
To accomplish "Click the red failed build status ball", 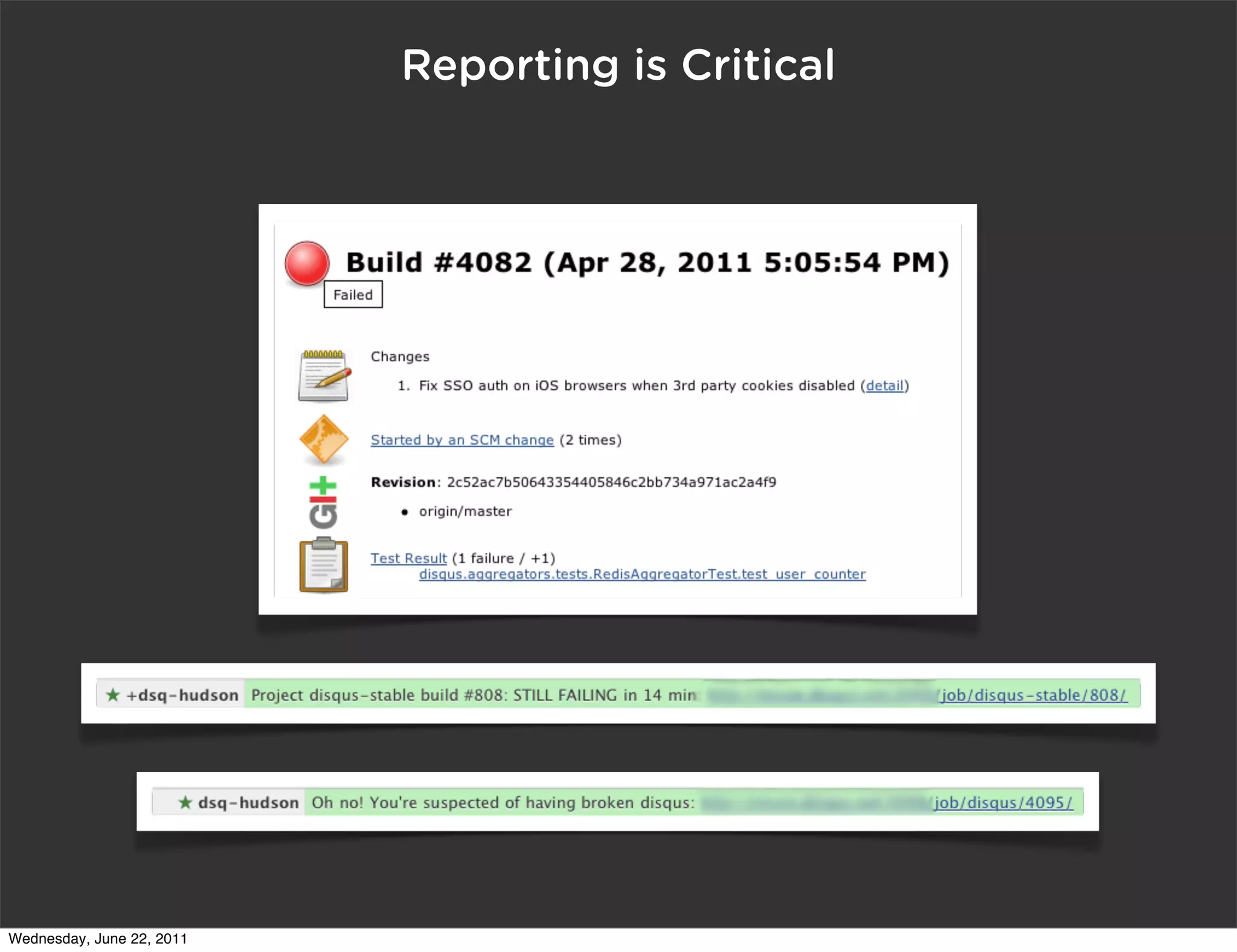I will click(307, 263).
